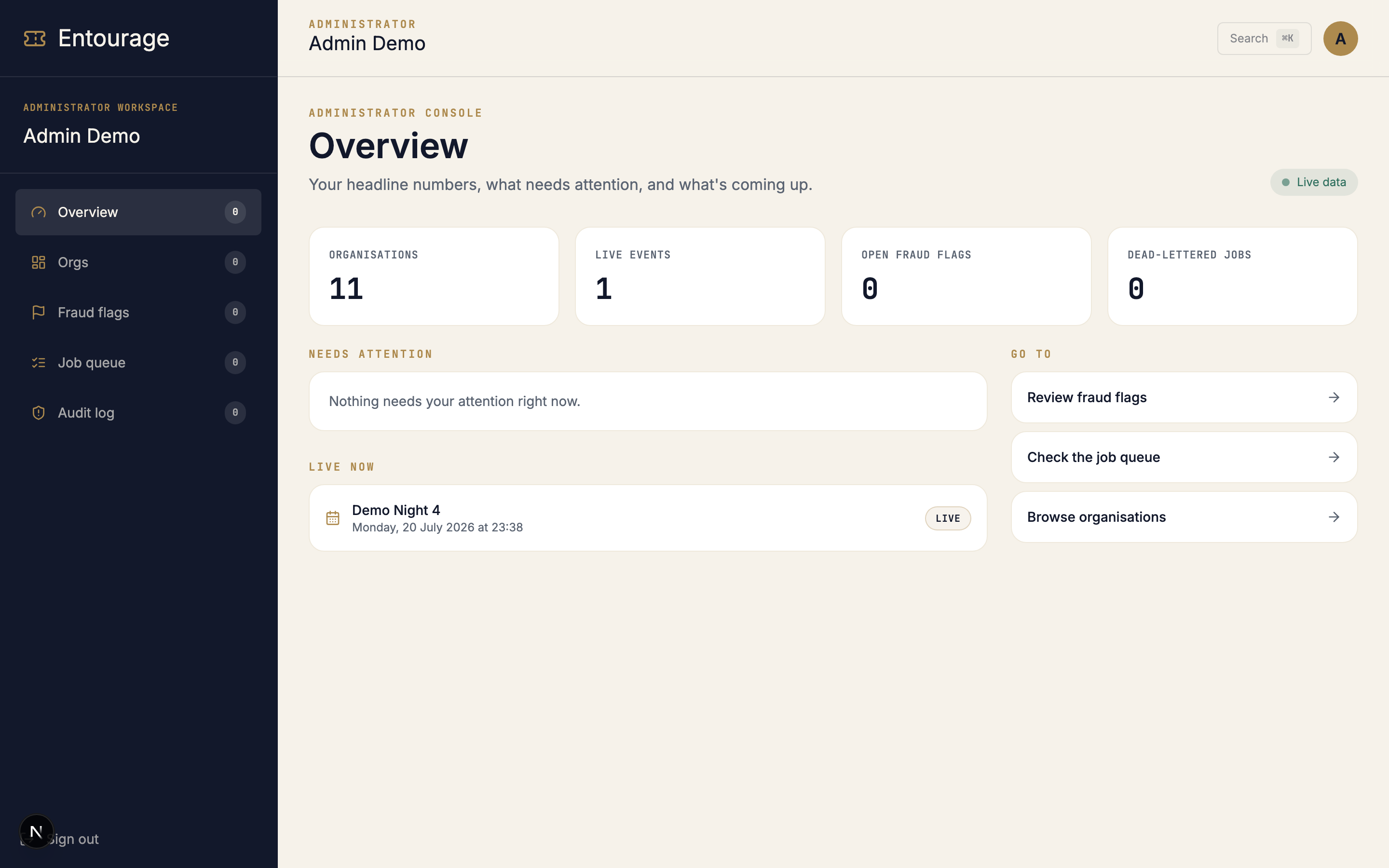Click the Search field in header

[x=1264, y=39]
